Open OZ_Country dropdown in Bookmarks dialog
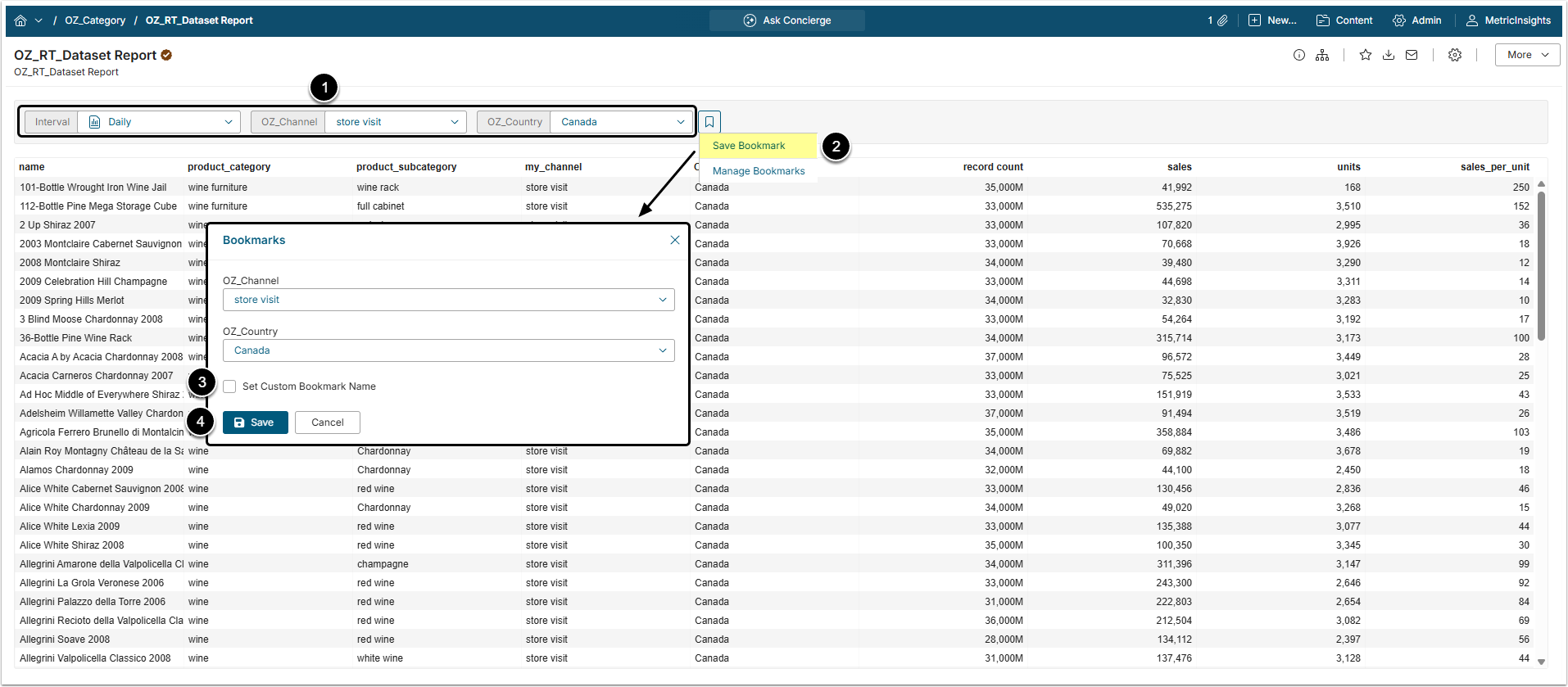Image resolution: width=1568 pixels, height=687 pixels. (448, 350)
